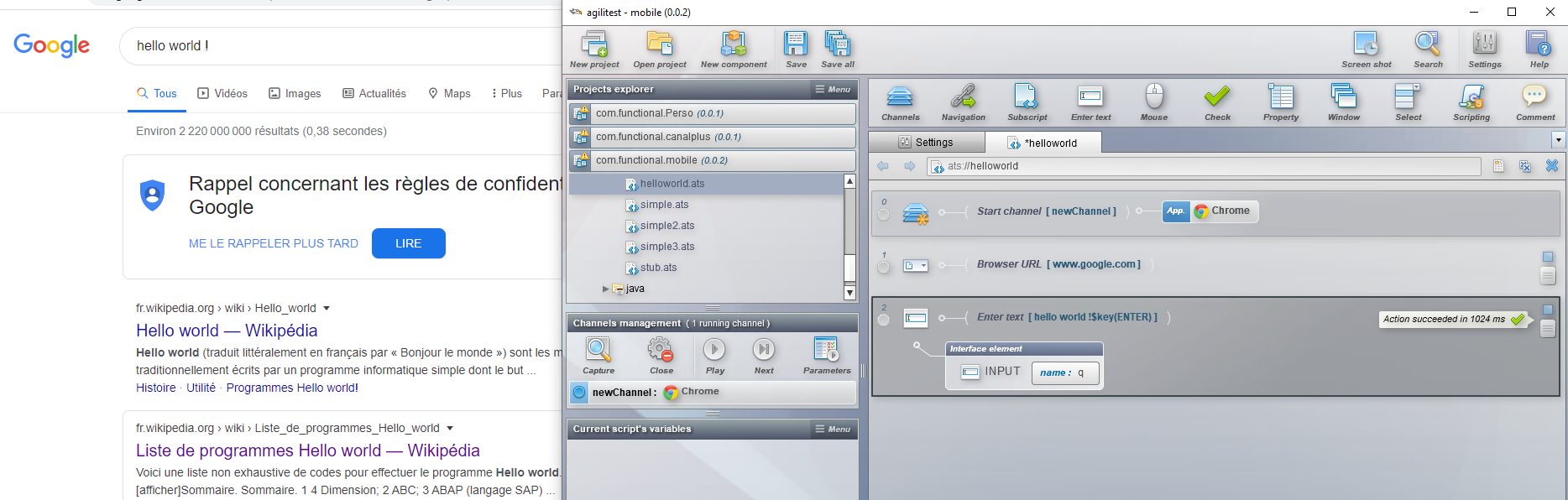Go back with script navigation arrow

click(883, 166)
